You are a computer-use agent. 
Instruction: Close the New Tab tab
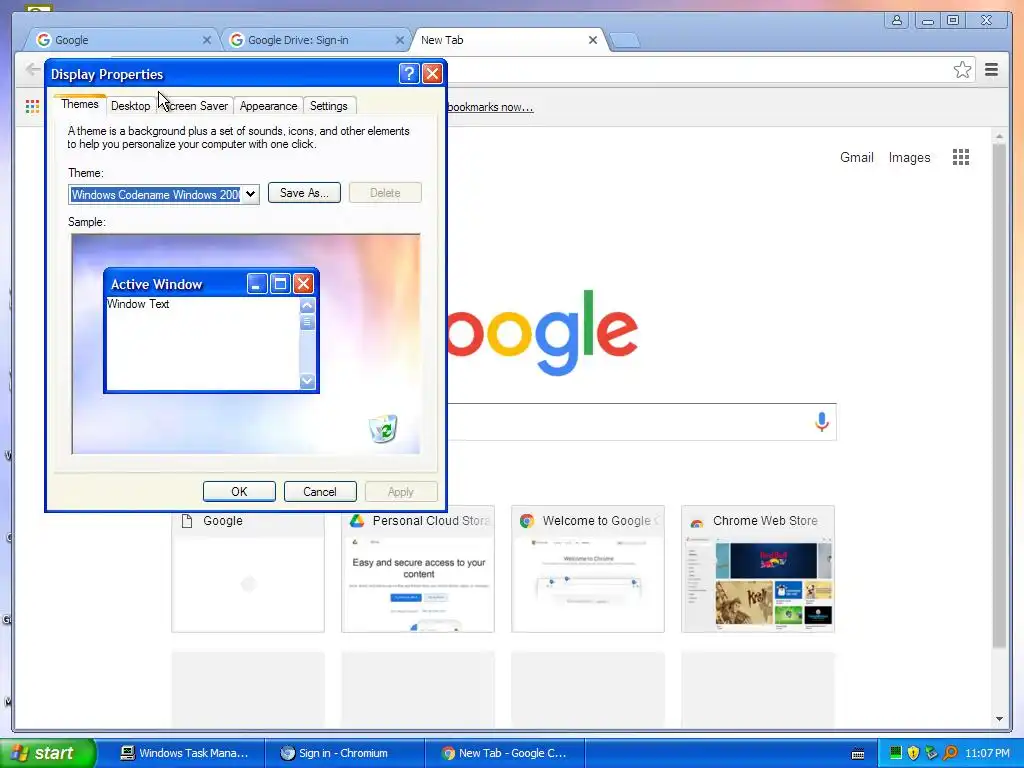593,40
